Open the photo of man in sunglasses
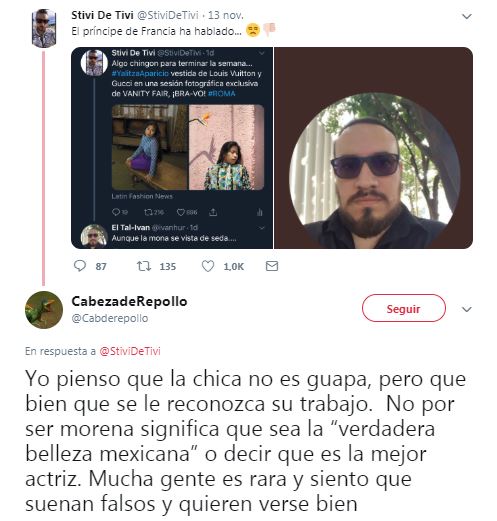Image resolution: width=497 pixels, height=521 pixels. pyautogui.click(x=373, y=148)
